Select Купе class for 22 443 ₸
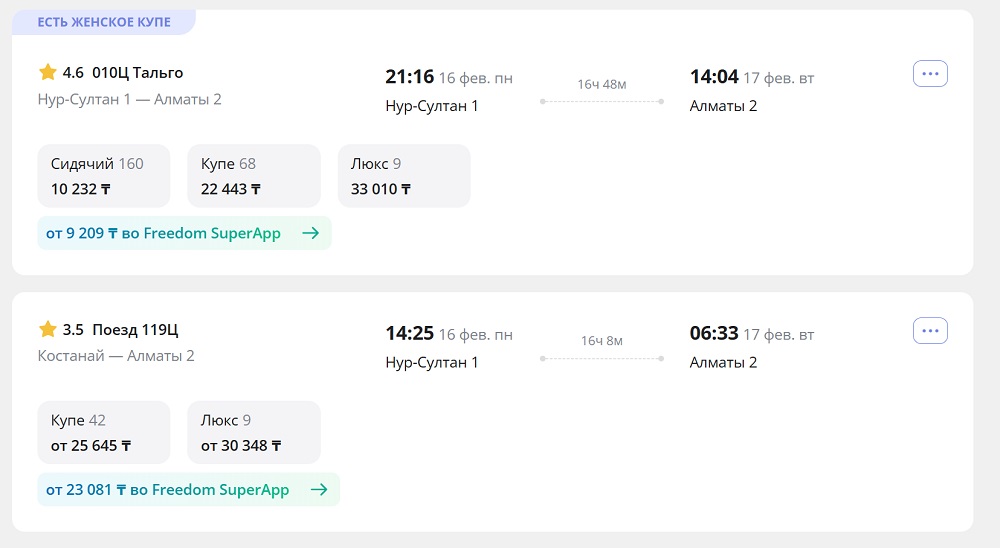This screenshot has width=1000, height=548. tap(253, 176)
